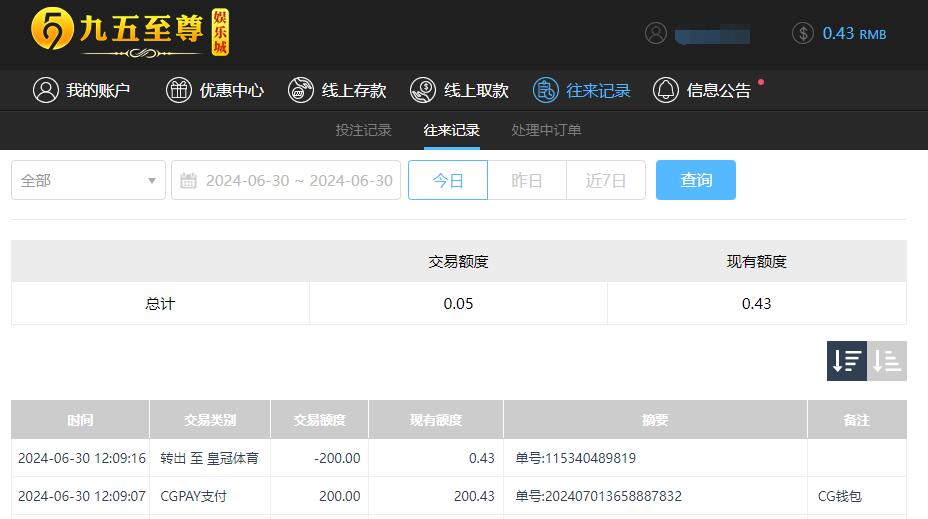Click the 0.05 total transaction value
This screenshot has height=519, width=928.
[x=458, y=304]
